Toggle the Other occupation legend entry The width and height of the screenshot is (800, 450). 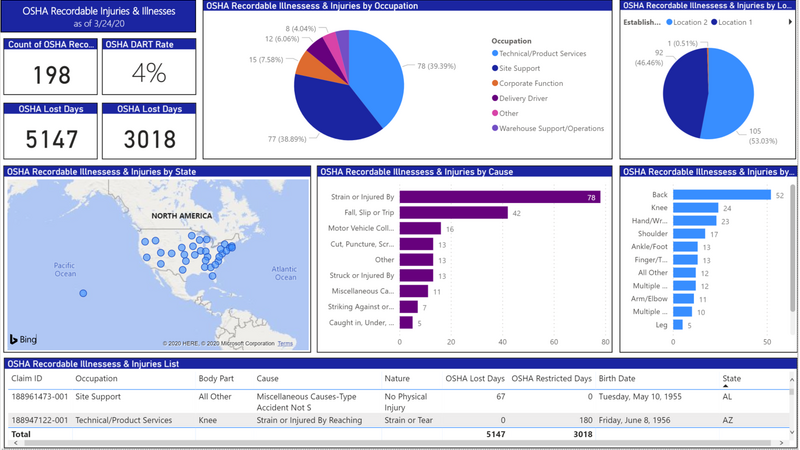tap(508, 113)
